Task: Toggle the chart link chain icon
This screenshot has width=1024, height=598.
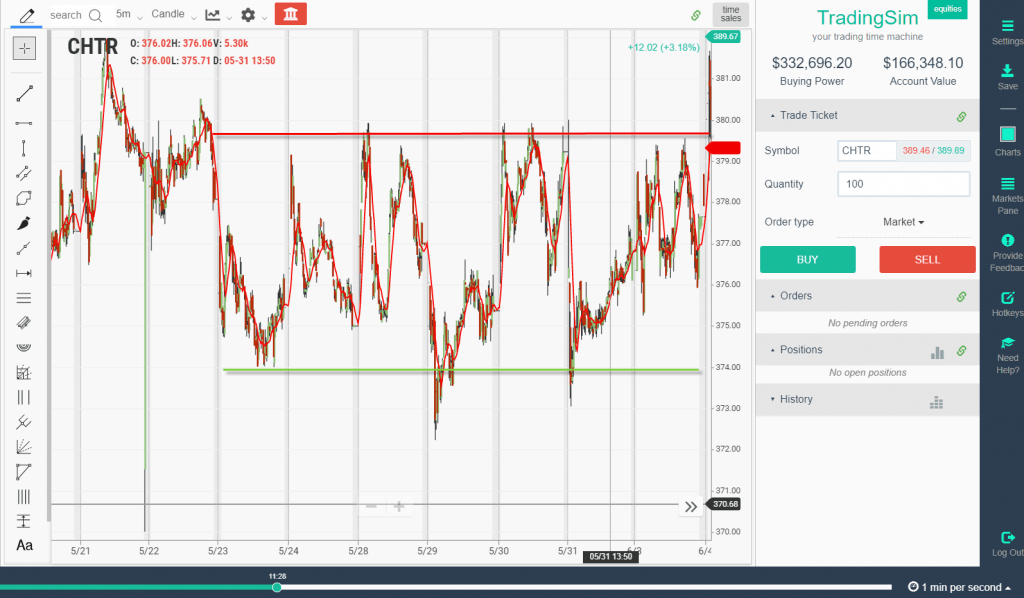Action: pyautogui.click(x=697, y=14)
